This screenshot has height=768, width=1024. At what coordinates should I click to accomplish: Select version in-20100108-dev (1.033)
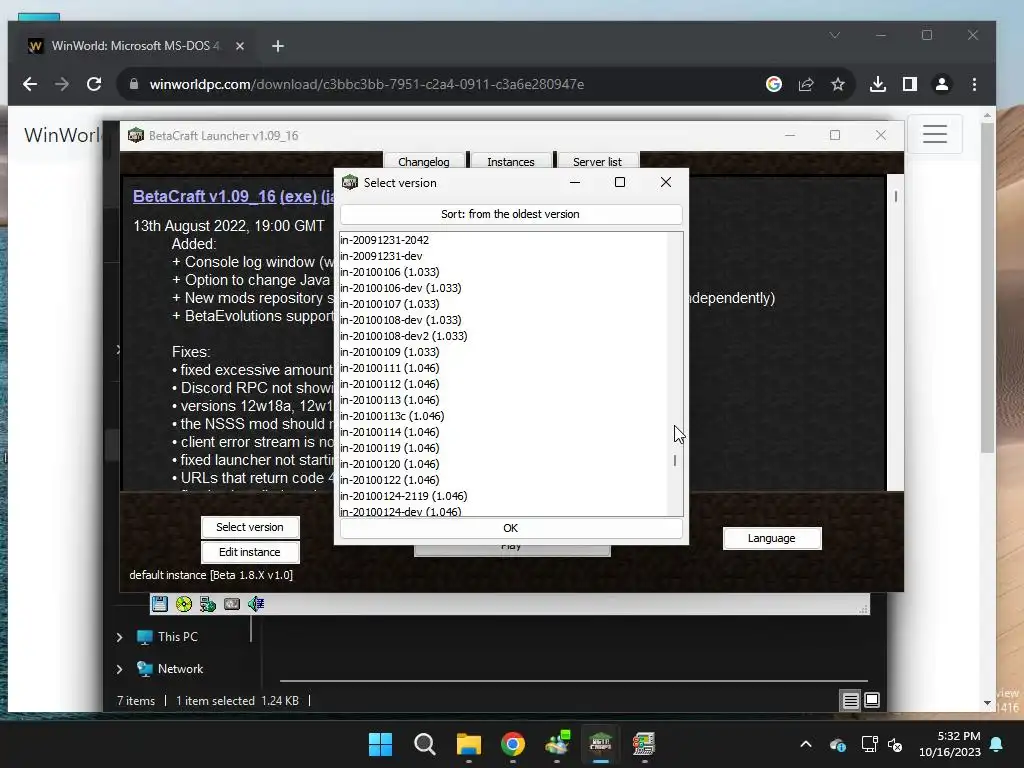(503, 320)
